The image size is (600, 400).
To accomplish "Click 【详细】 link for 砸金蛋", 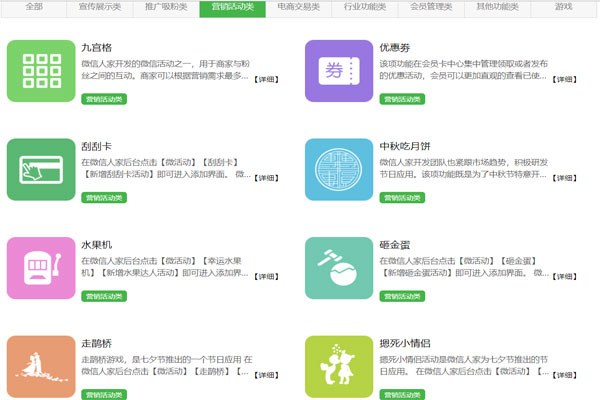I will click(564, 276).
